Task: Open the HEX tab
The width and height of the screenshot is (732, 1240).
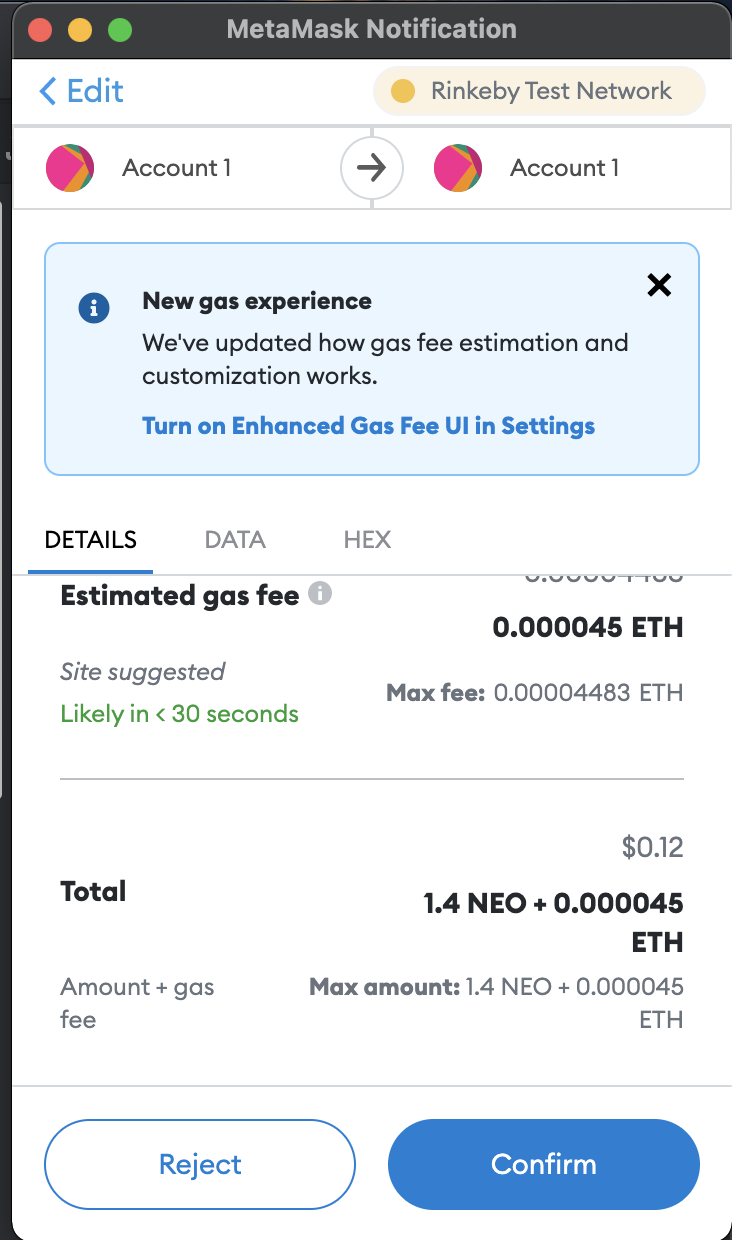Action: (367, 541)
